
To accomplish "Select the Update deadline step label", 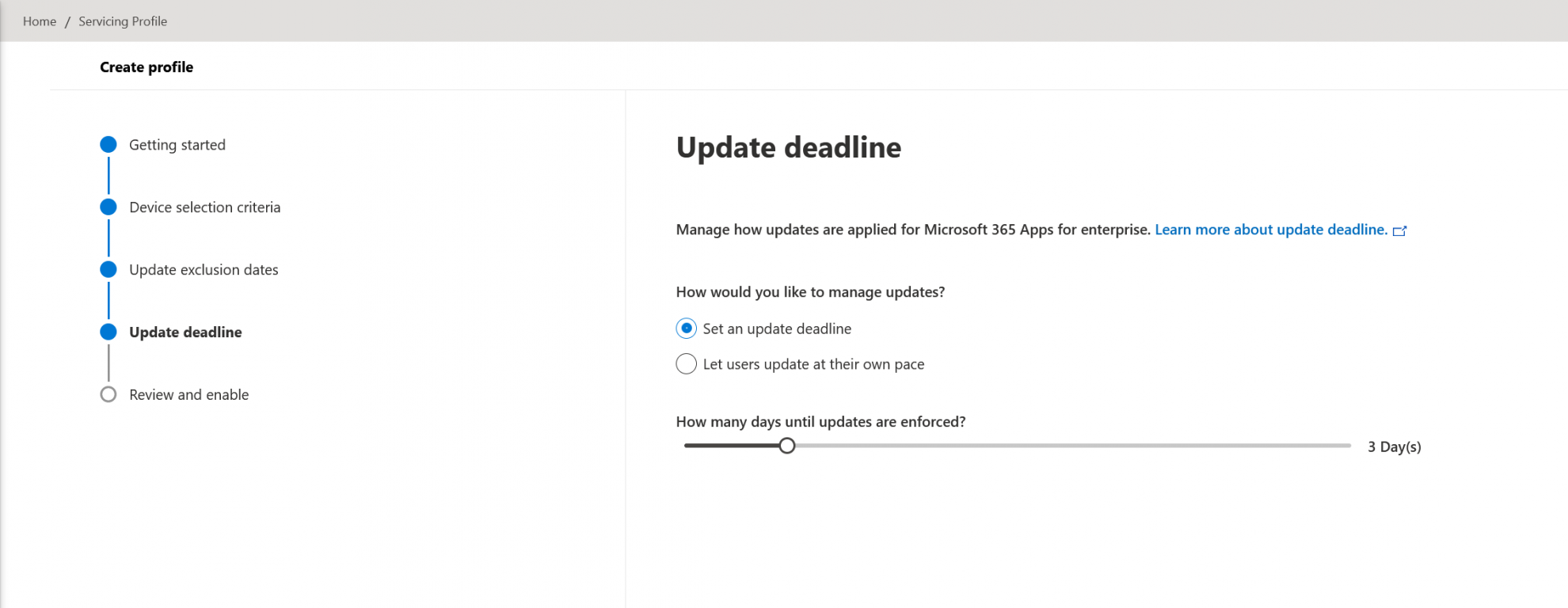I will (185, 332).
